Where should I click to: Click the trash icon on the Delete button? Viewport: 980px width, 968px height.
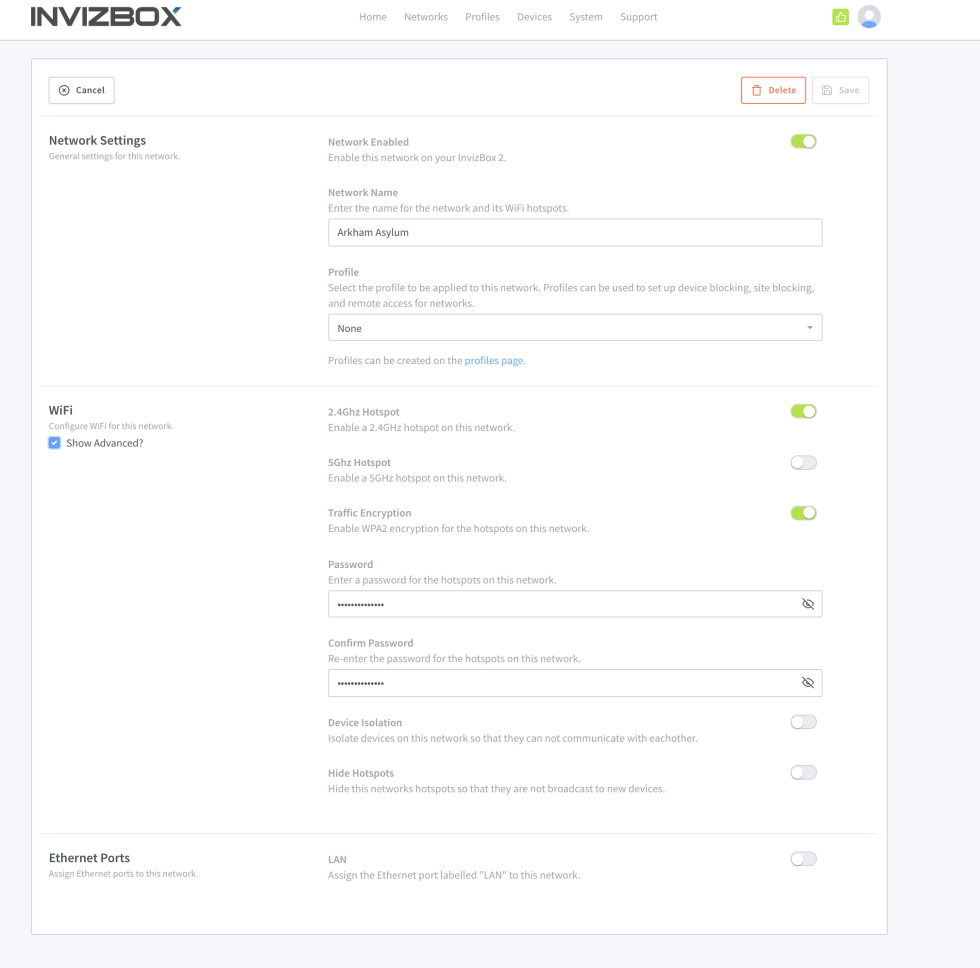pos(755,89)
